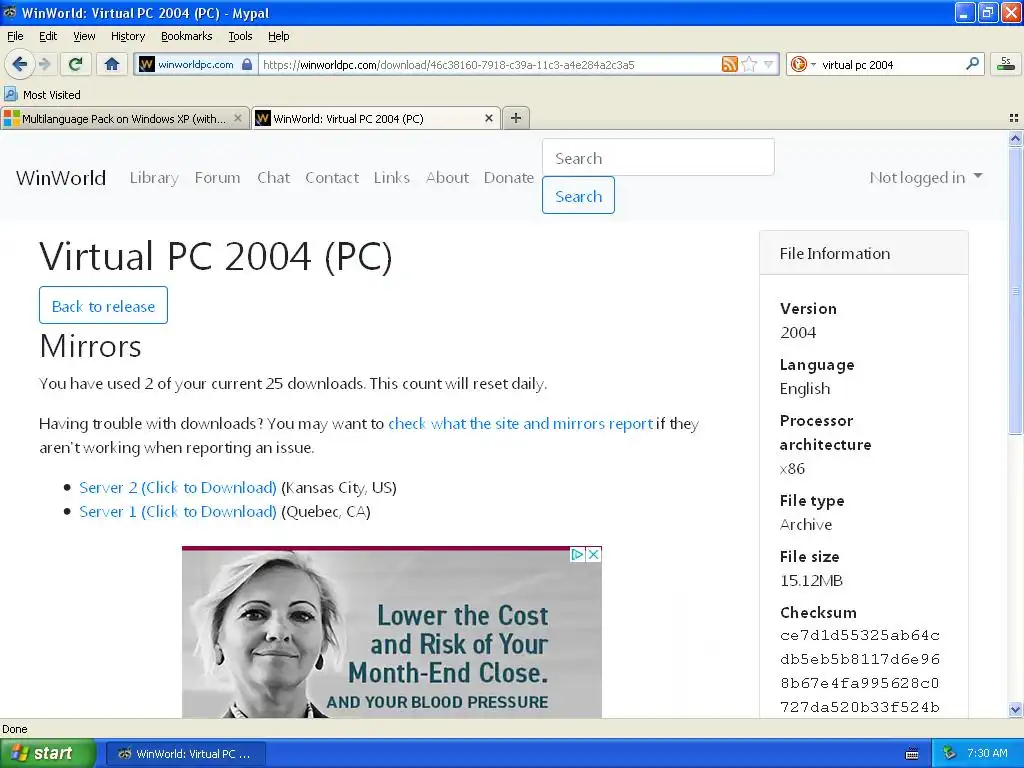
Task: Close the Multilanguage Pack tab
Action: [x=238, y=118]
